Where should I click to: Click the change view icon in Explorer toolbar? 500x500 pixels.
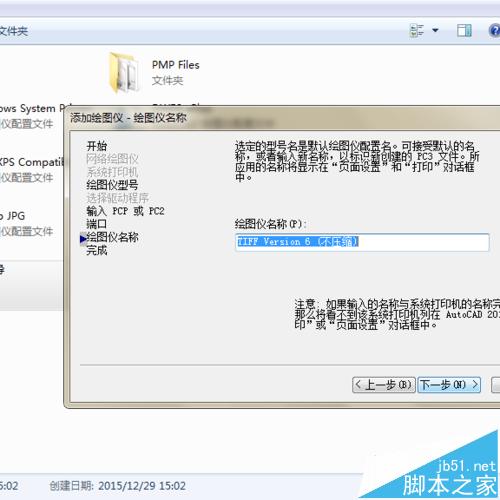pyautogui.click(x=417, y=31)
